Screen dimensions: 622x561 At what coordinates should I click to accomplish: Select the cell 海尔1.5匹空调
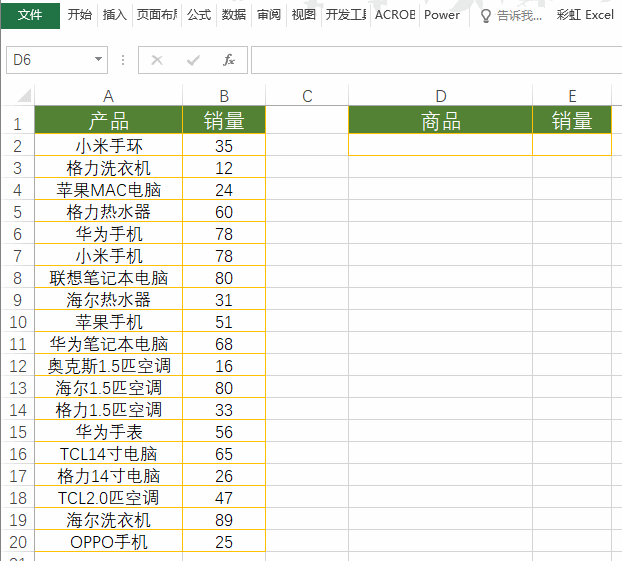click(108, 388)
